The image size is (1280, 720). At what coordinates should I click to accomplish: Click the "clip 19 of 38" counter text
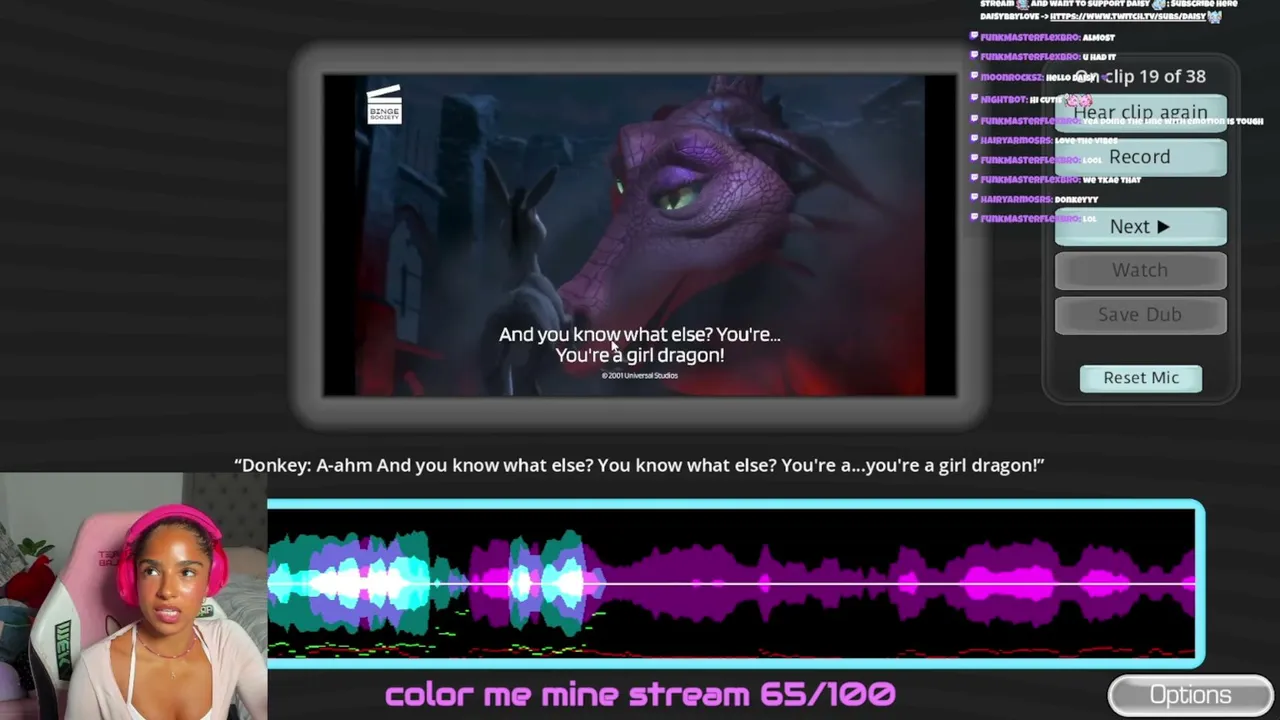click(x=1155, y=76)
